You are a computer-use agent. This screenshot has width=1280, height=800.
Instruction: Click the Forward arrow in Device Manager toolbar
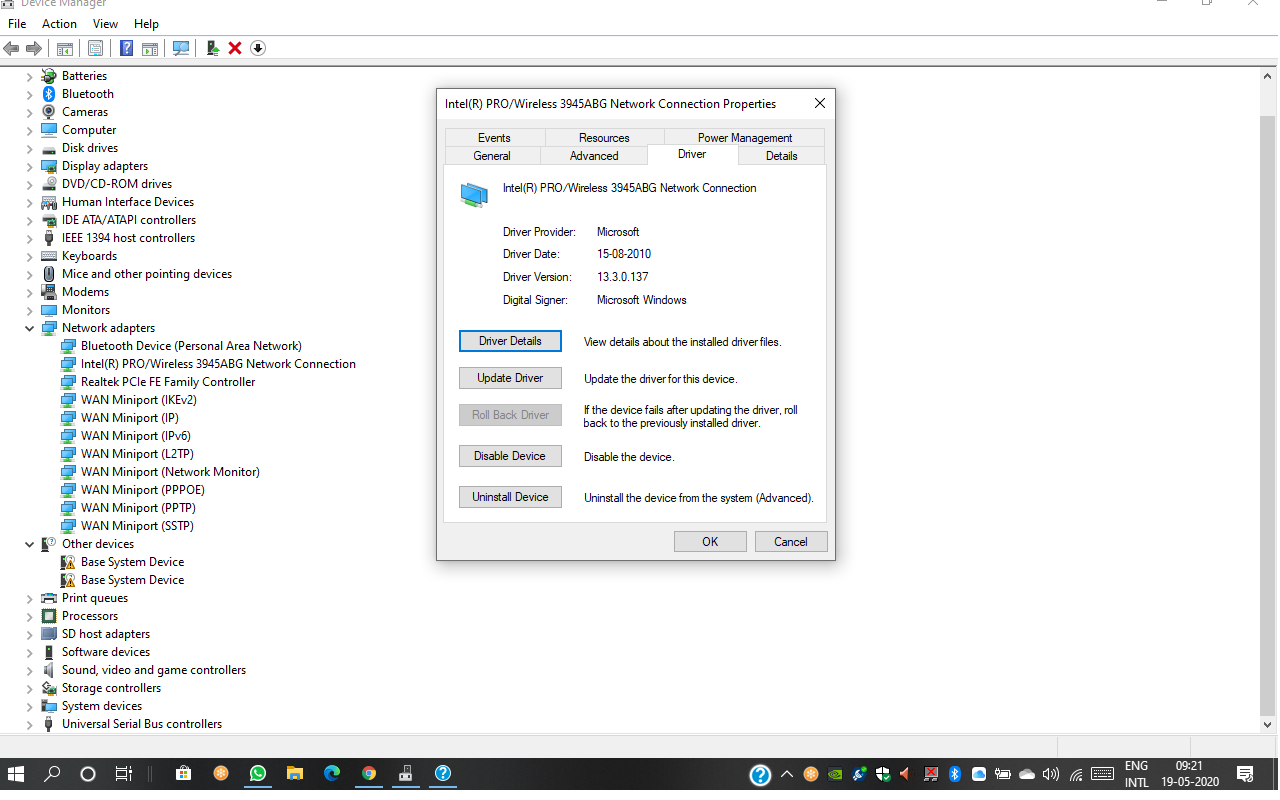click(x=34, y=48)
